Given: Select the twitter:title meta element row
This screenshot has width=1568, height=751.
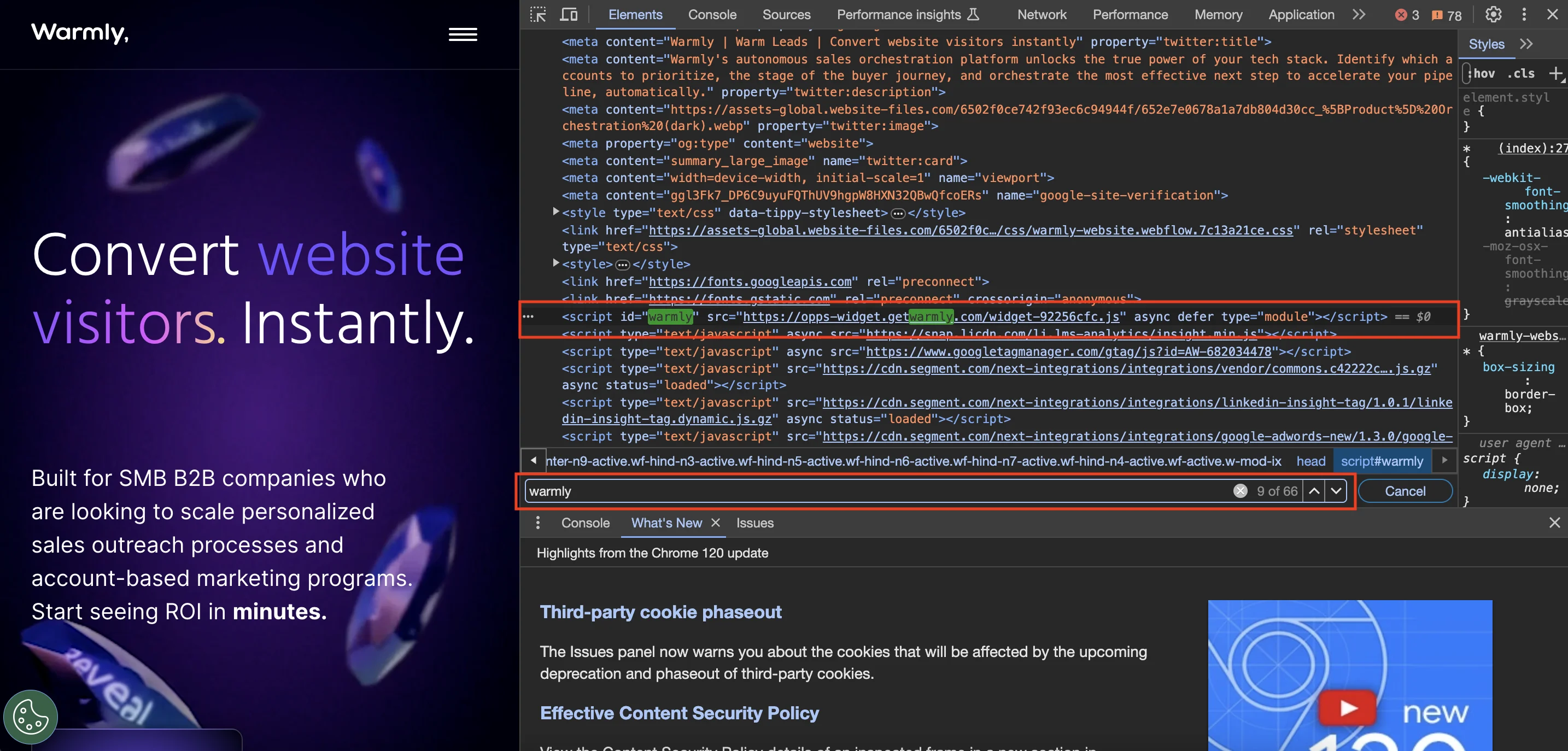Looking at the screenshot, I should [916, 42].
